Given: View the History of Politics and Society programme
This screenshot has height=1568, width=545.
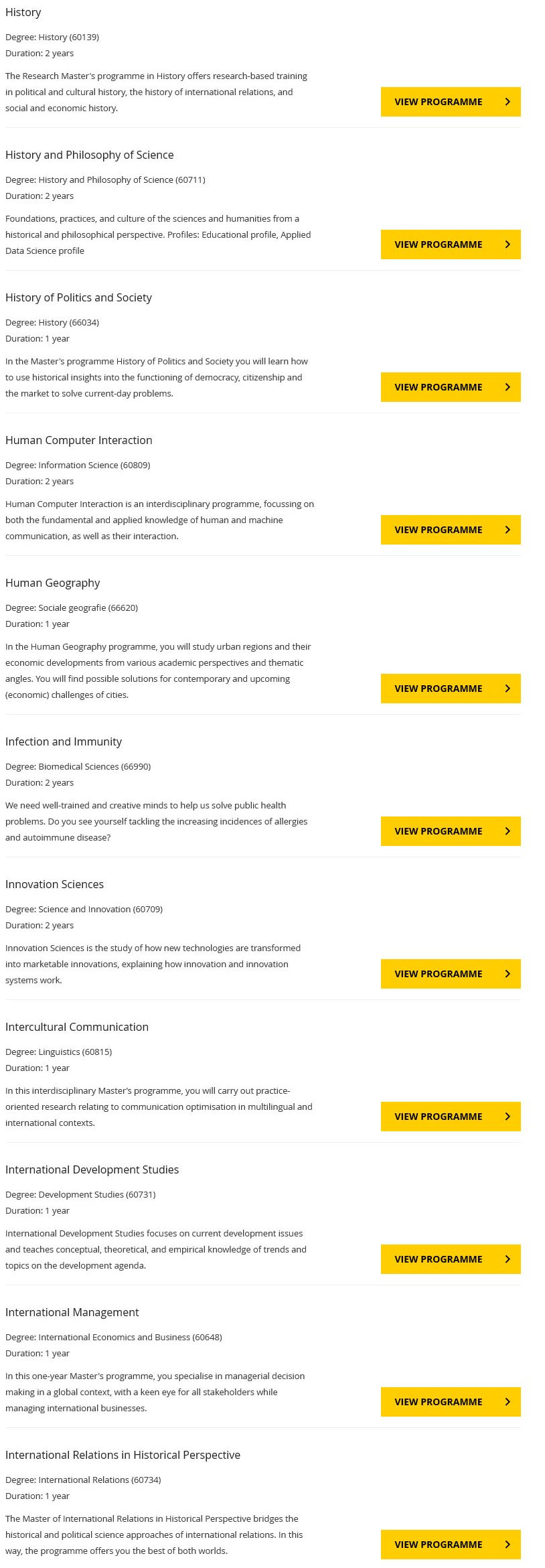Looking at the screenshot, I should 451,387.
